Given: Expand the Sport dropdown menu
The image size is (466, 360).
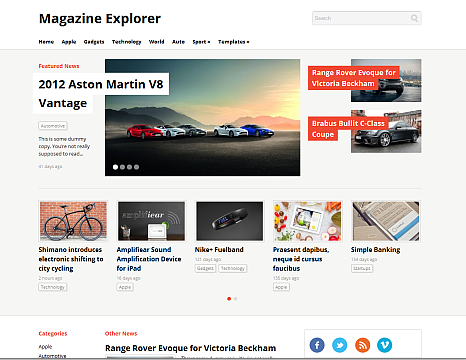Looking at the screenshot, I should point(201,42).
